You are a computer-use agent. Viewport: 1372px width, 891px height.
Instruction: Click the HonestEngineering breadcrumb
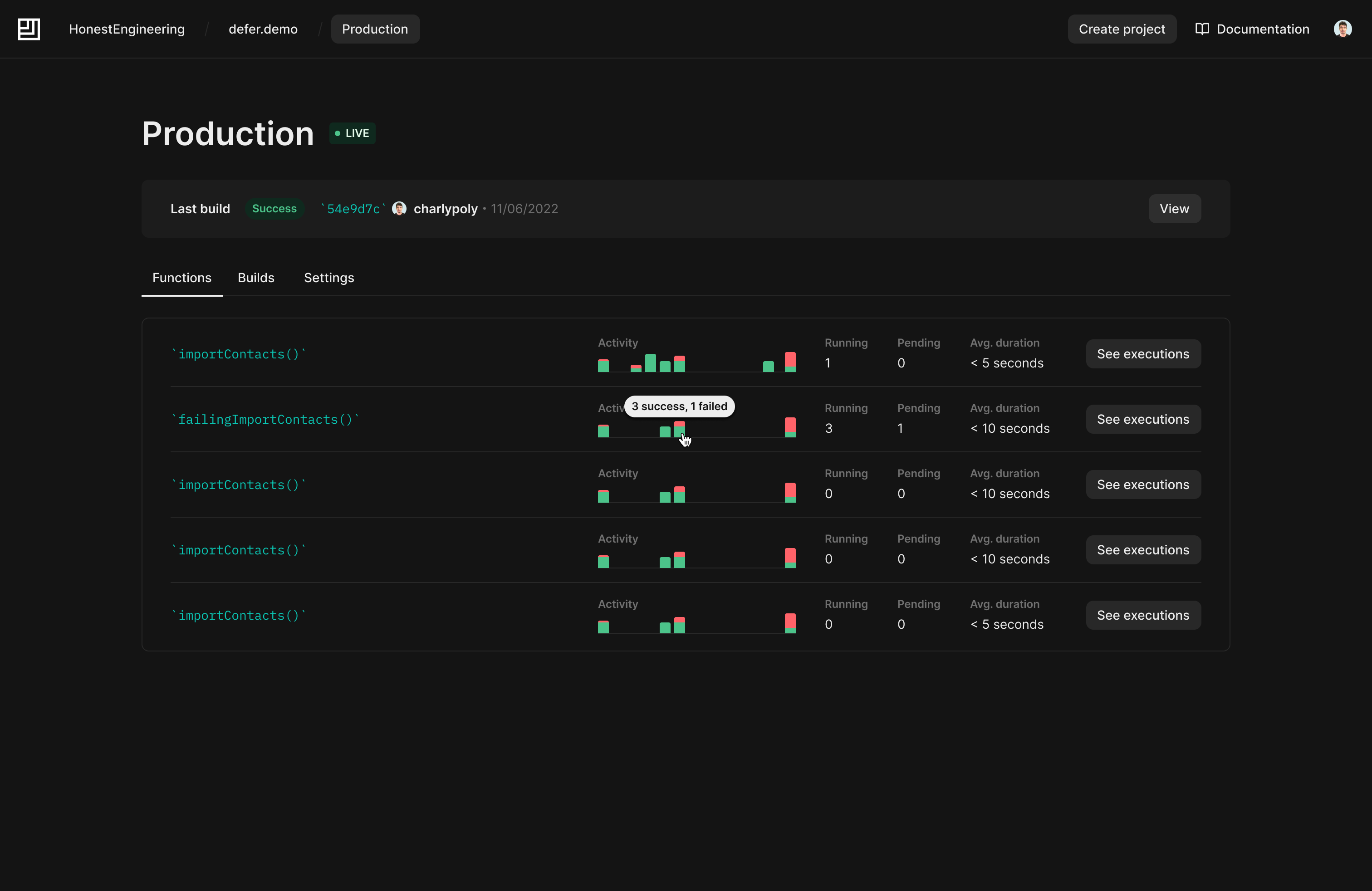(x=127, y=29)
